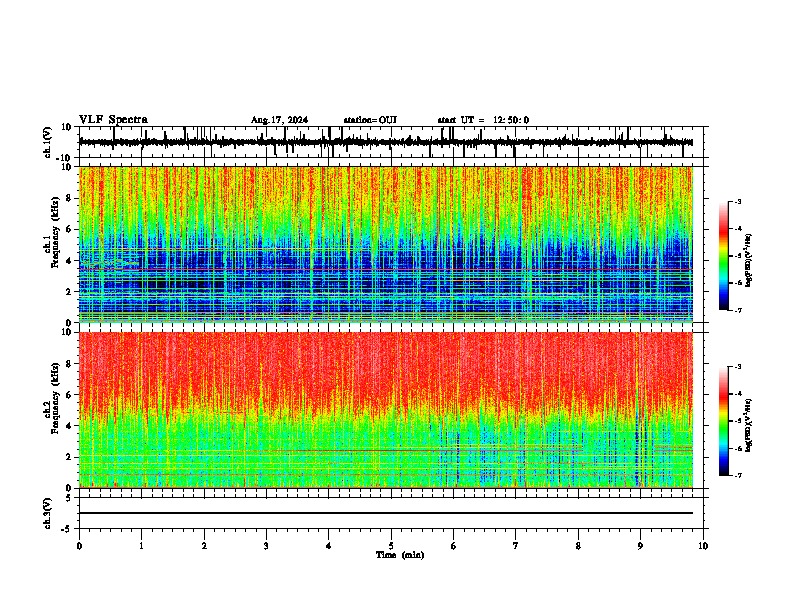Click the ch.1 voltage waveform trace
The image size is (792, 612).
pyautogui.click(x=386, y=142)
